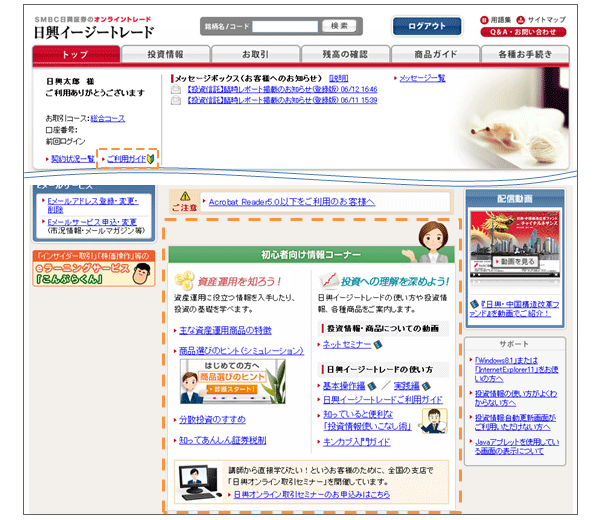Click the 用語集 glossary icon link
Viewport: 610px width, 520px height.
point(484,19)
